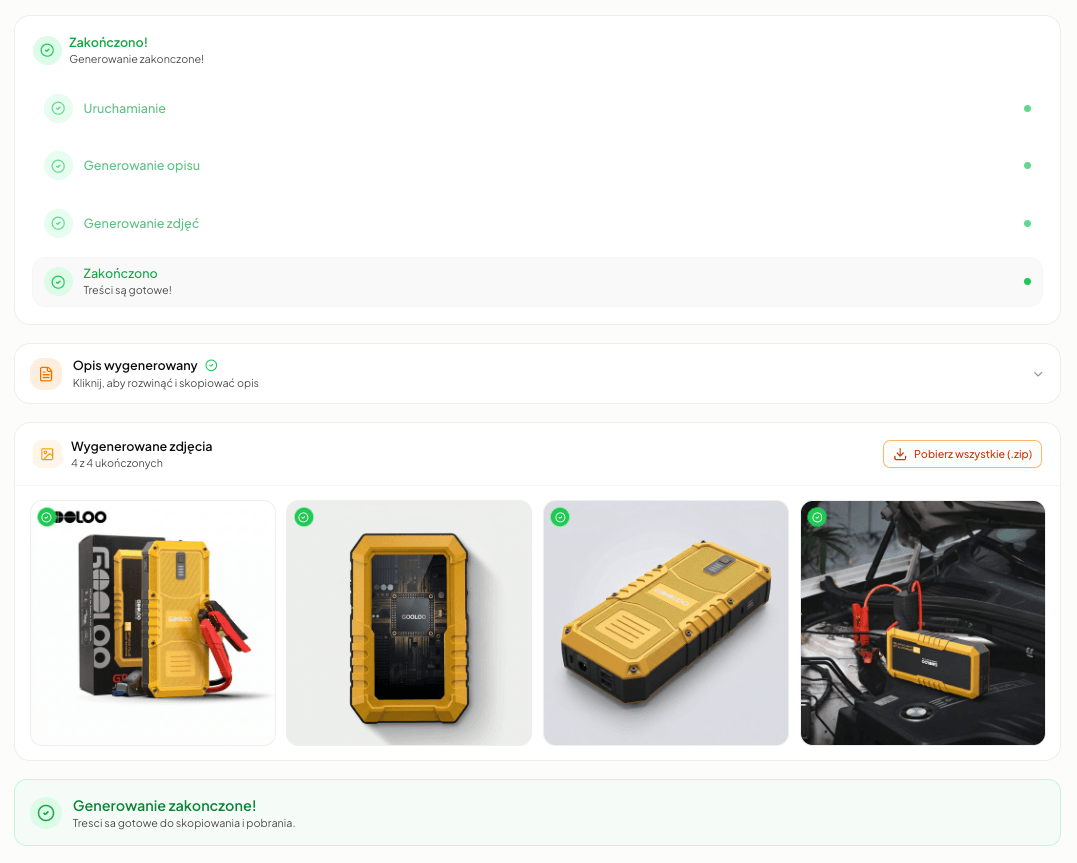Open the yellow jump starter top-view thumbnail

point(665,622)
